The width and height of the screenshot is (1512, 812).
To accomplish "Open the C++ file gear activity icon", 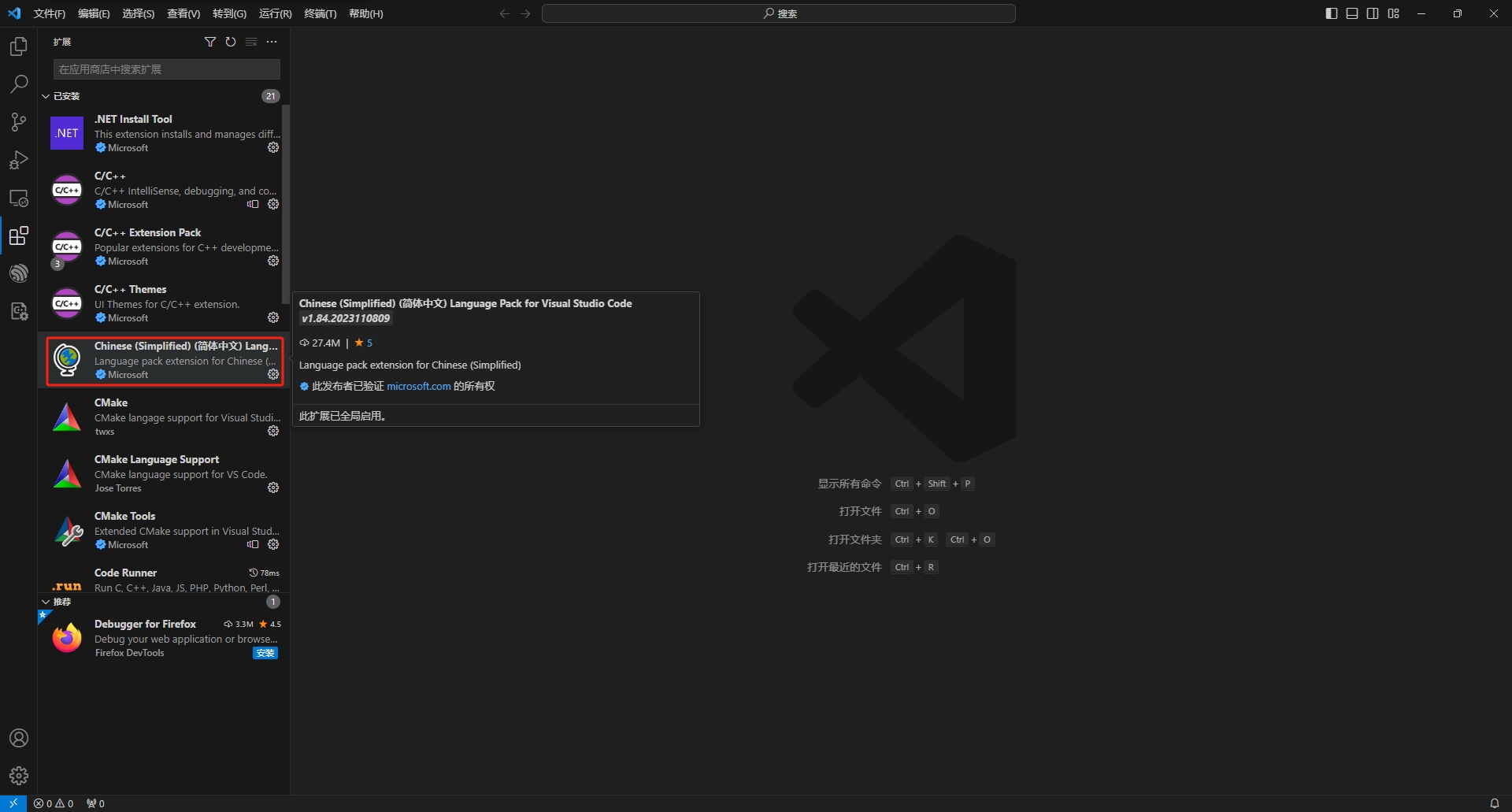I will coord(19,312).
